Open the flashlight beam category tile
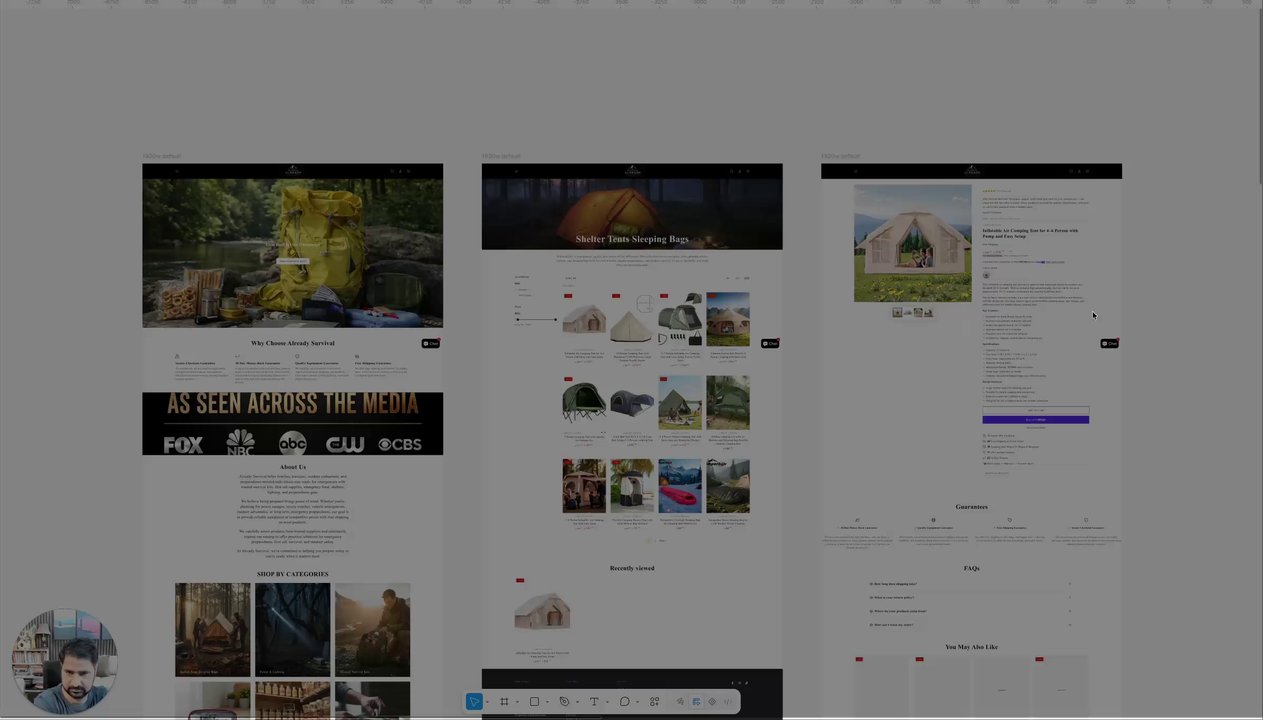The height and width of the screenshot is (720, 1263). pyautogui.click(x=292, y=630)
